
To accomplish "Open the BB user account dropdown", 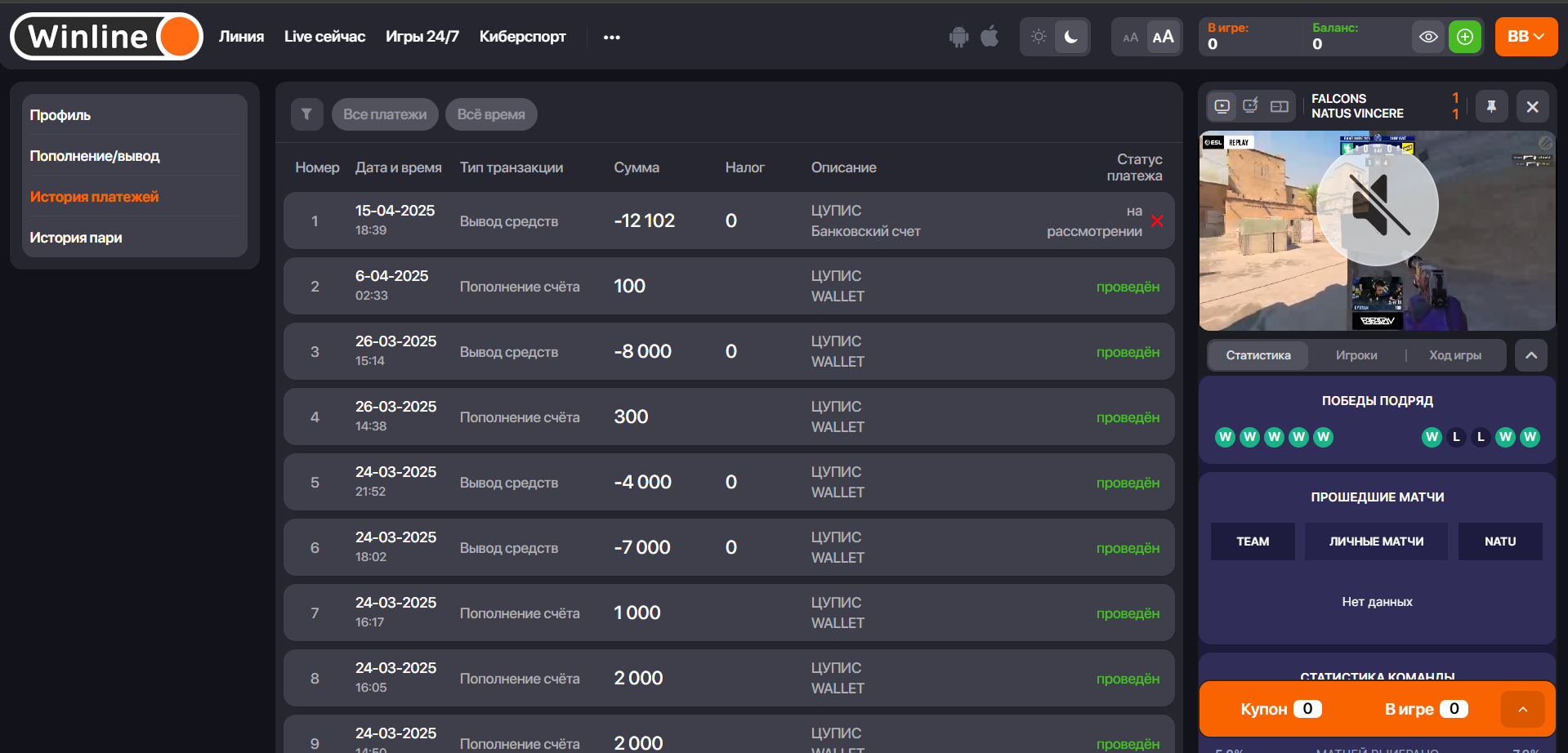I will [1526, 37].
